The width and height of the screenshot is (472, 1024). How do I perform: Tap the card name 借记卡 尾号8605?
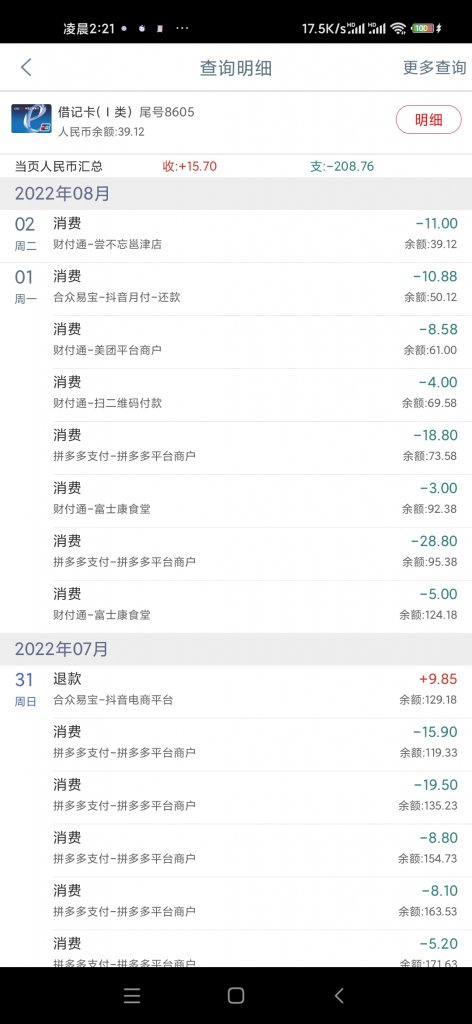126,112
